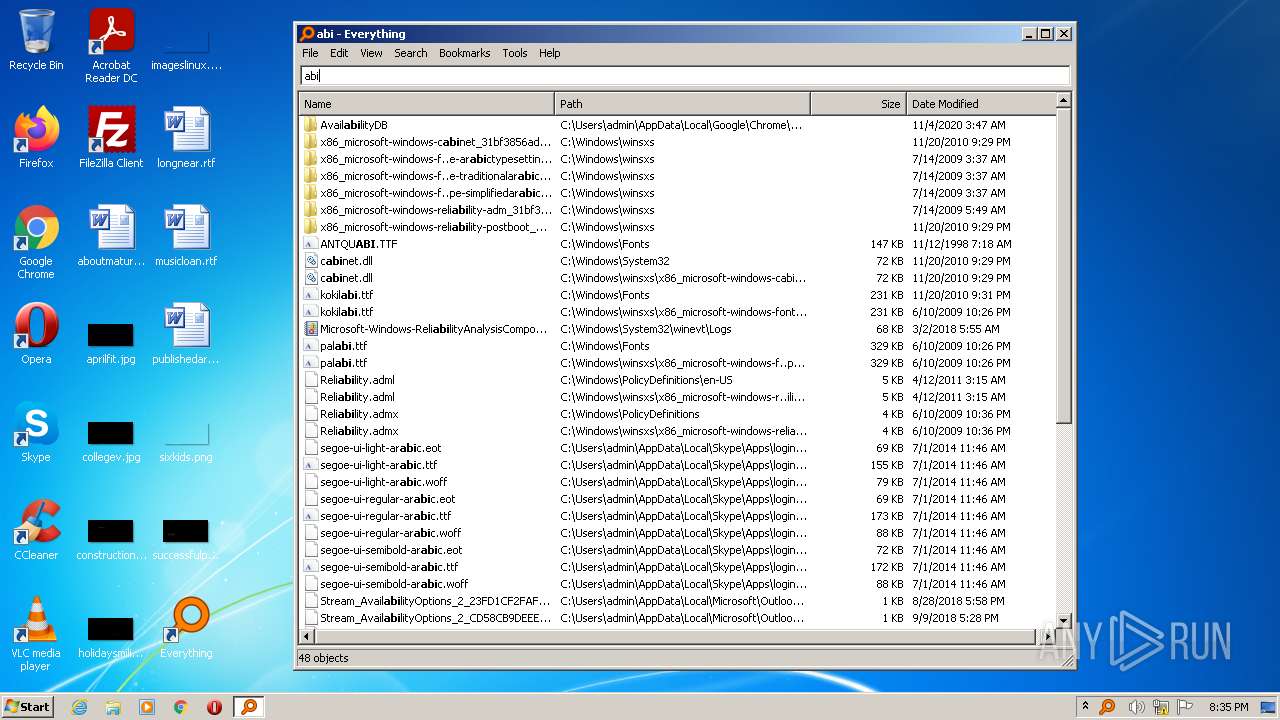Viewport: 1280px width, 720px height.
Task: Open the Edit menu
Action: 339,53
